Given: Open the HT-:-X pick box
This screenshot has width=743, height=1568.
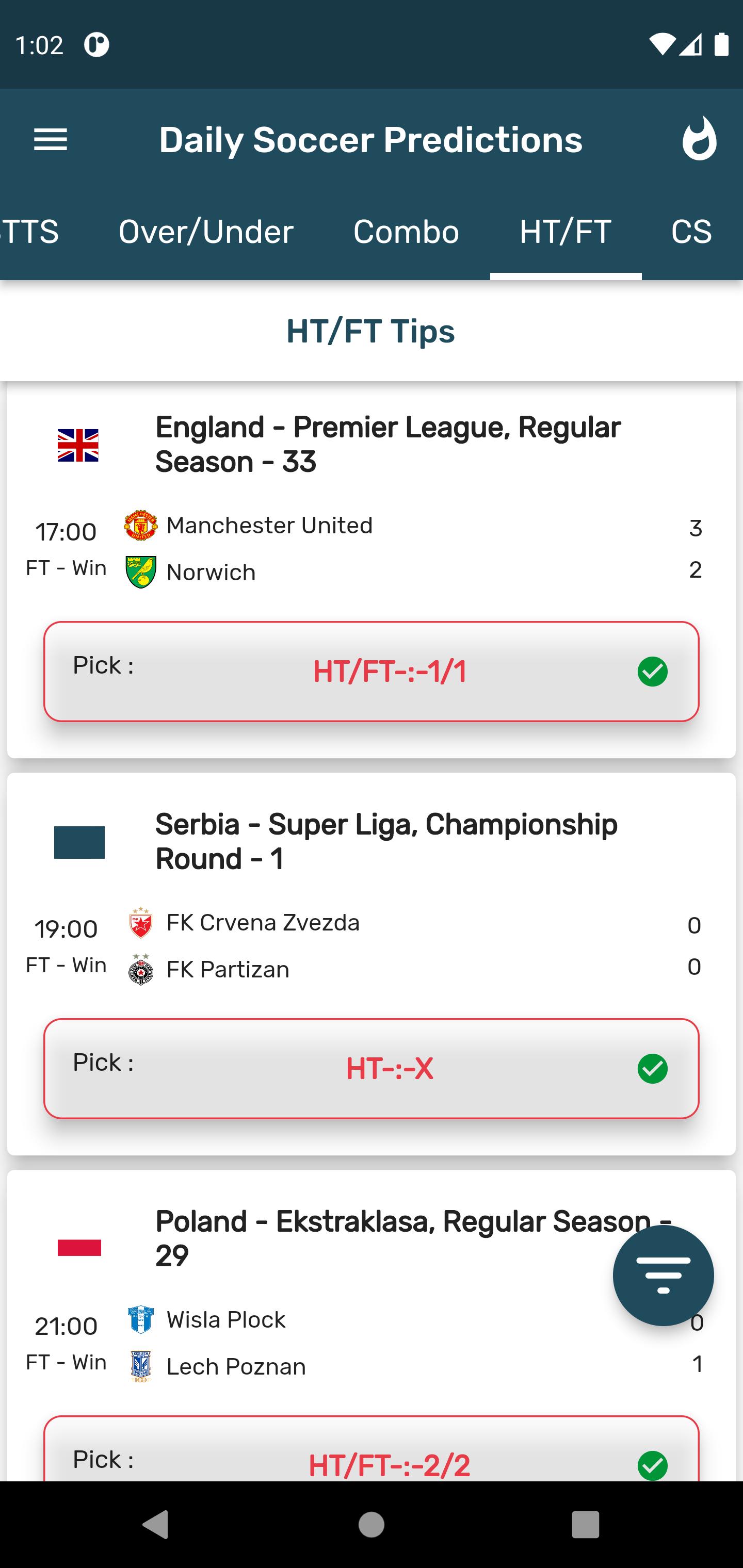Looking at the screenshot, I should 372,1068.
